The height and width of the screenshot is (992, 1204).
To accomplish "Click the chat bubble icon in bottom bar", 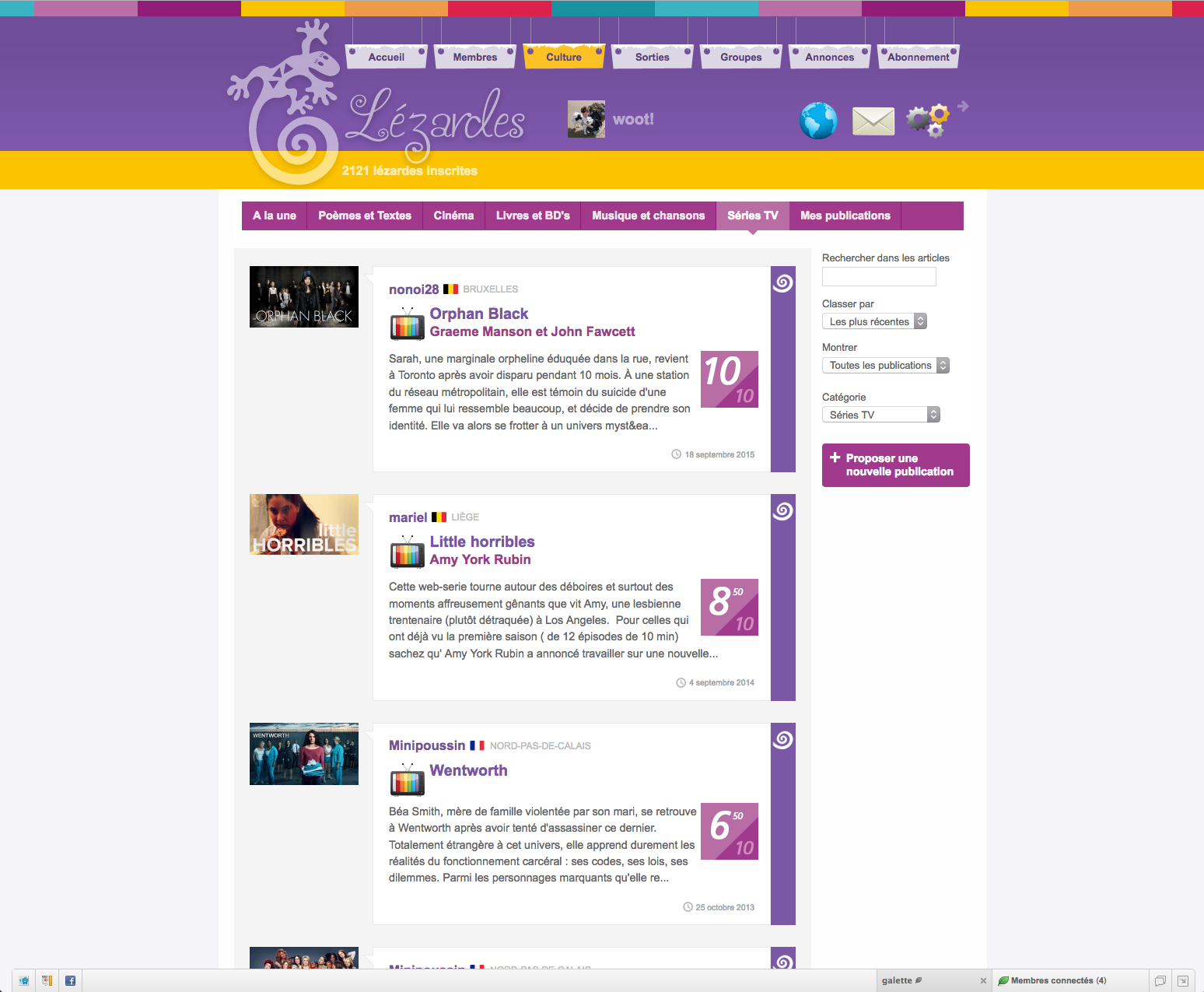I will click(x=1160, y=980).
